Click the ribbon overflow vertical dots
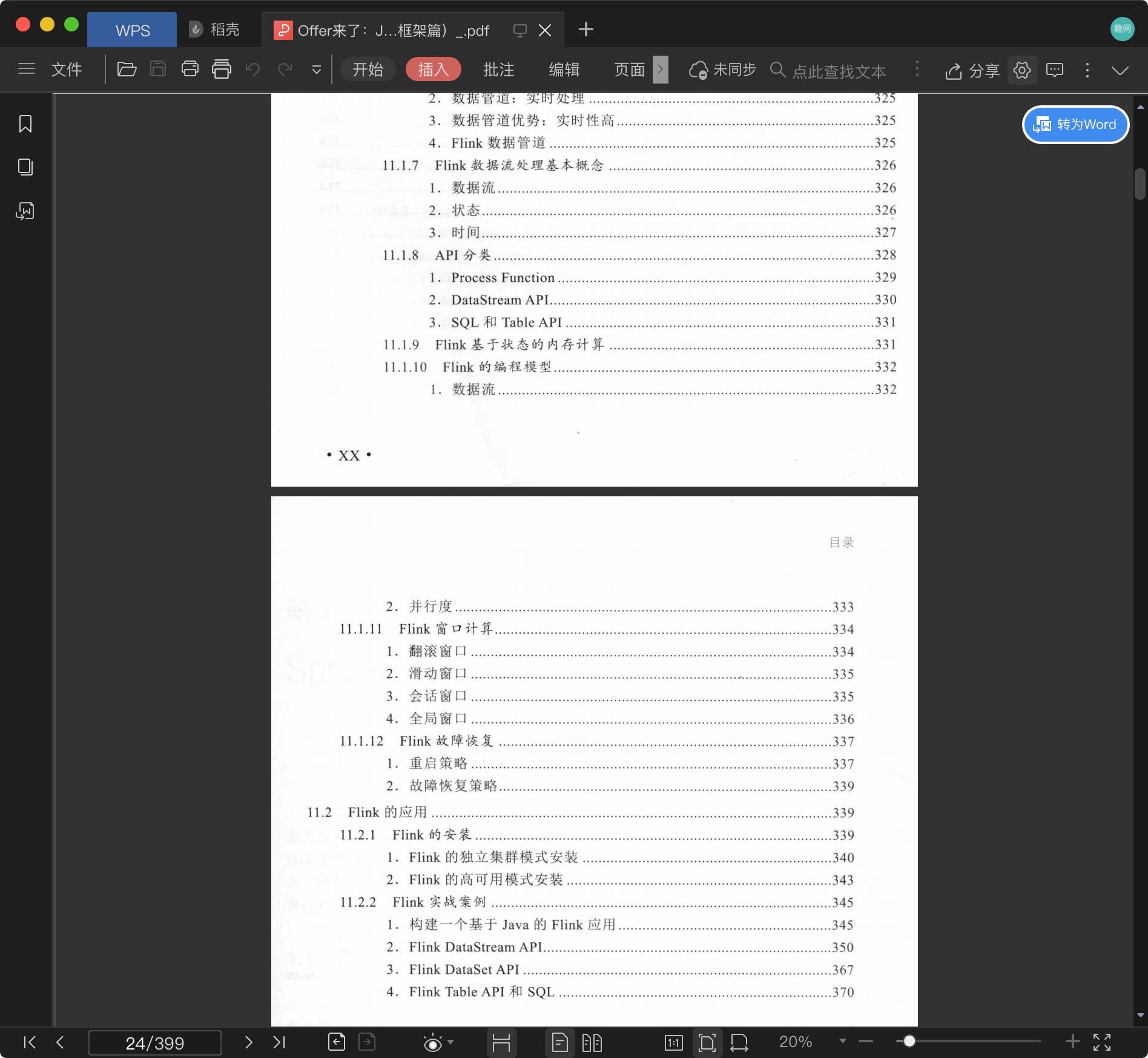 917,70
